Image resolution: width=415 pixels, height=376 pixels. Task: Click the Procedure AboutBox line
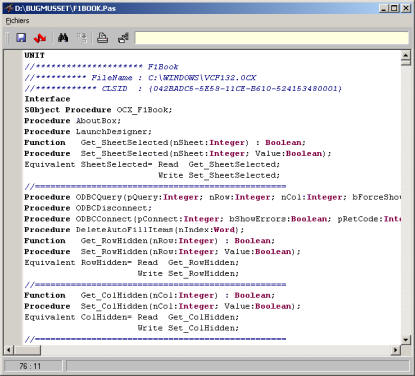pyautogui.click(x=73, y=121)
